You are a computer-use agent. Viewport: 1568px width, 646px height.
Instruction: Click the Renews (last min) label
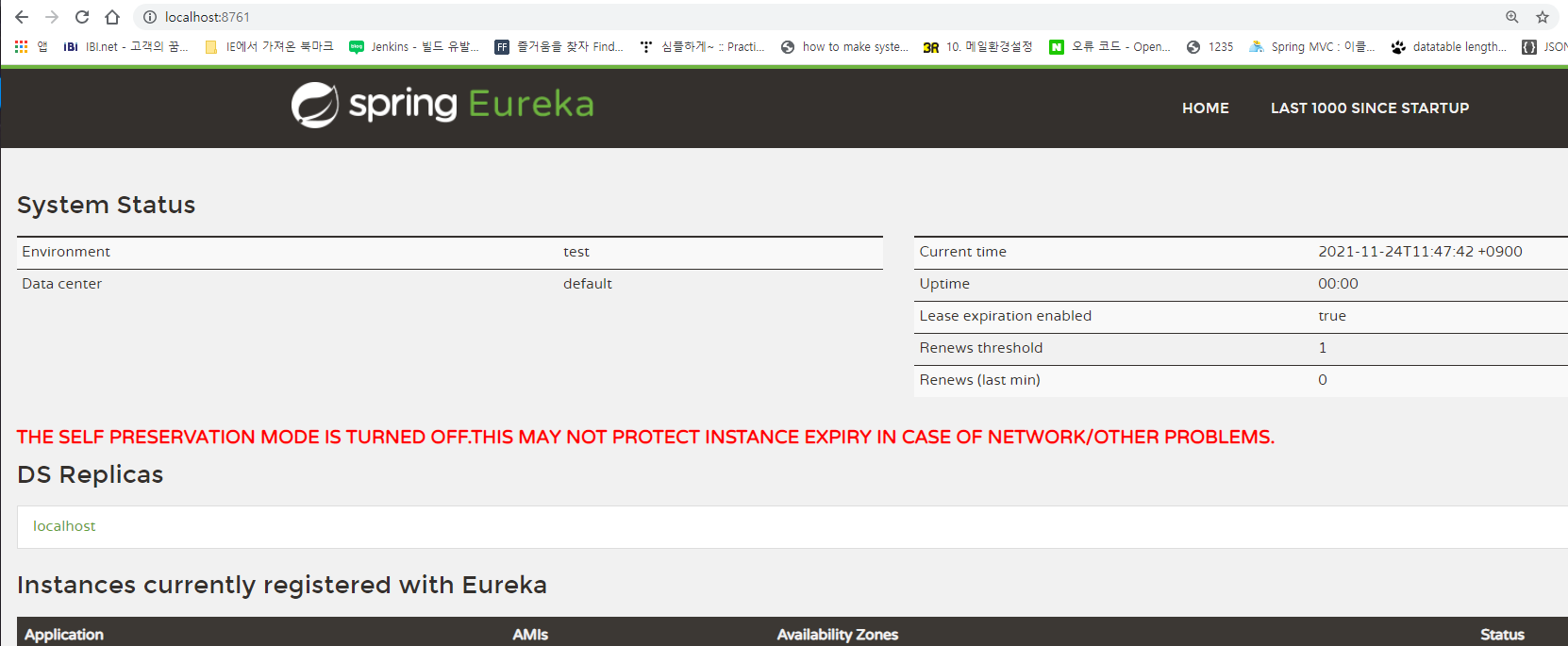coord(980,380)
